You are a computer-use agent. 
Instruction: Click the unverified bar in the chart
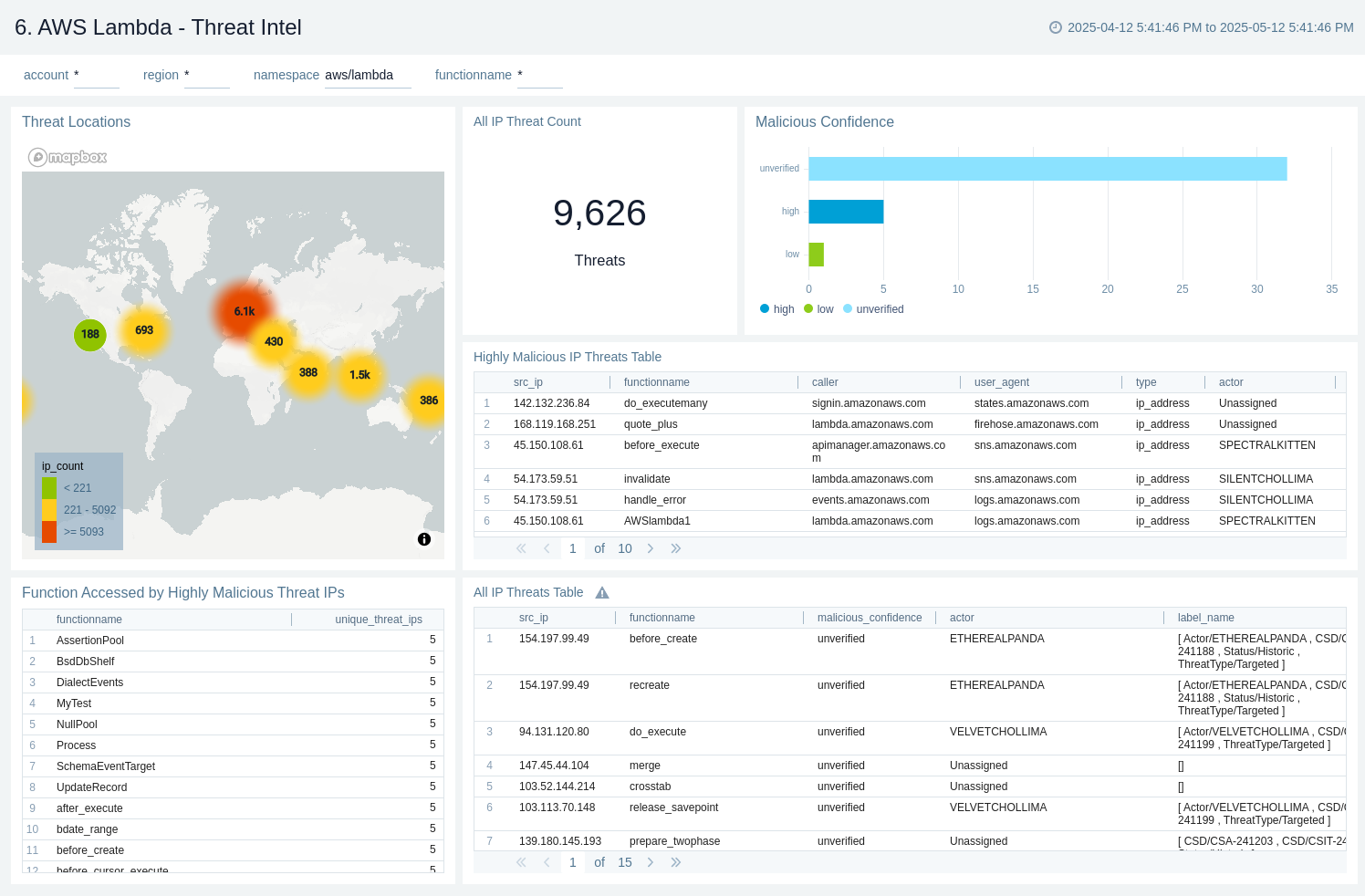pyautogui.click(x=1047, y=169)
